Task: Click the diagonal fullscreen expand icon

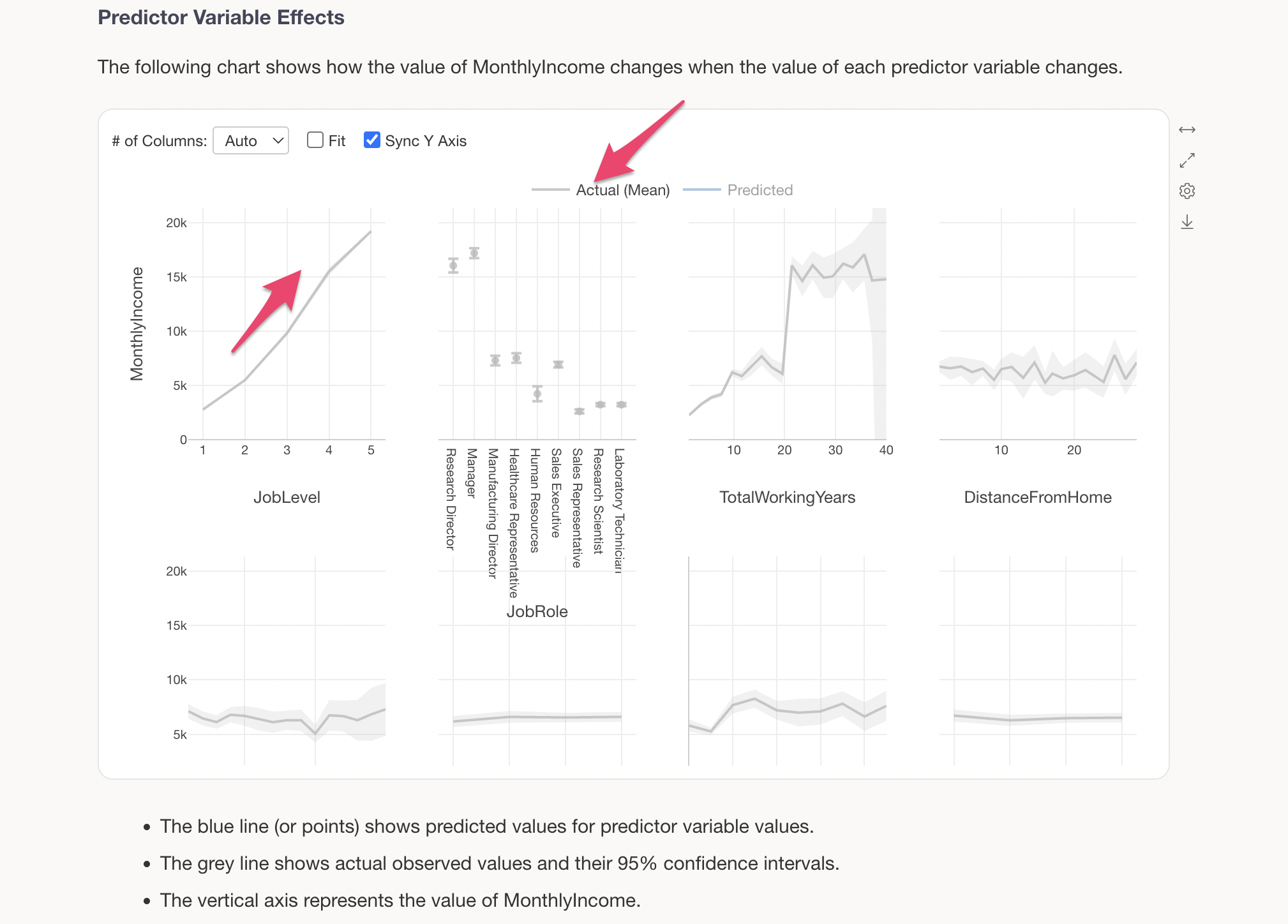Action: pyautogui.click(x=1187, y=161)
